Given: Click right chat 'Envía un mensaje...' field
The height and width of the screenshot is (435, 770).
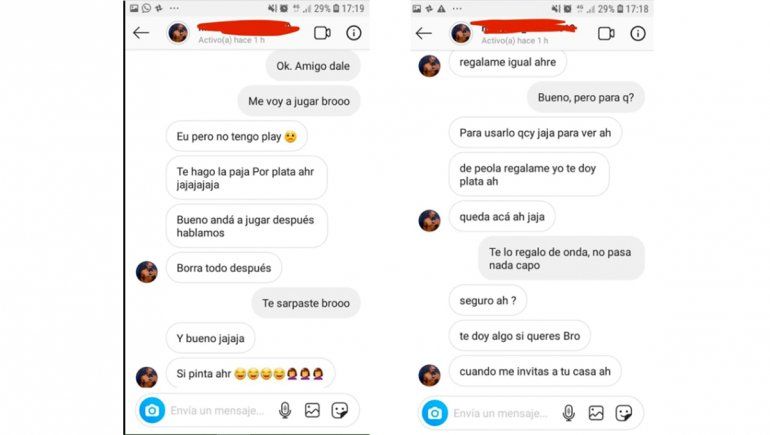Looking at the screenshot, I should [500, 413].
